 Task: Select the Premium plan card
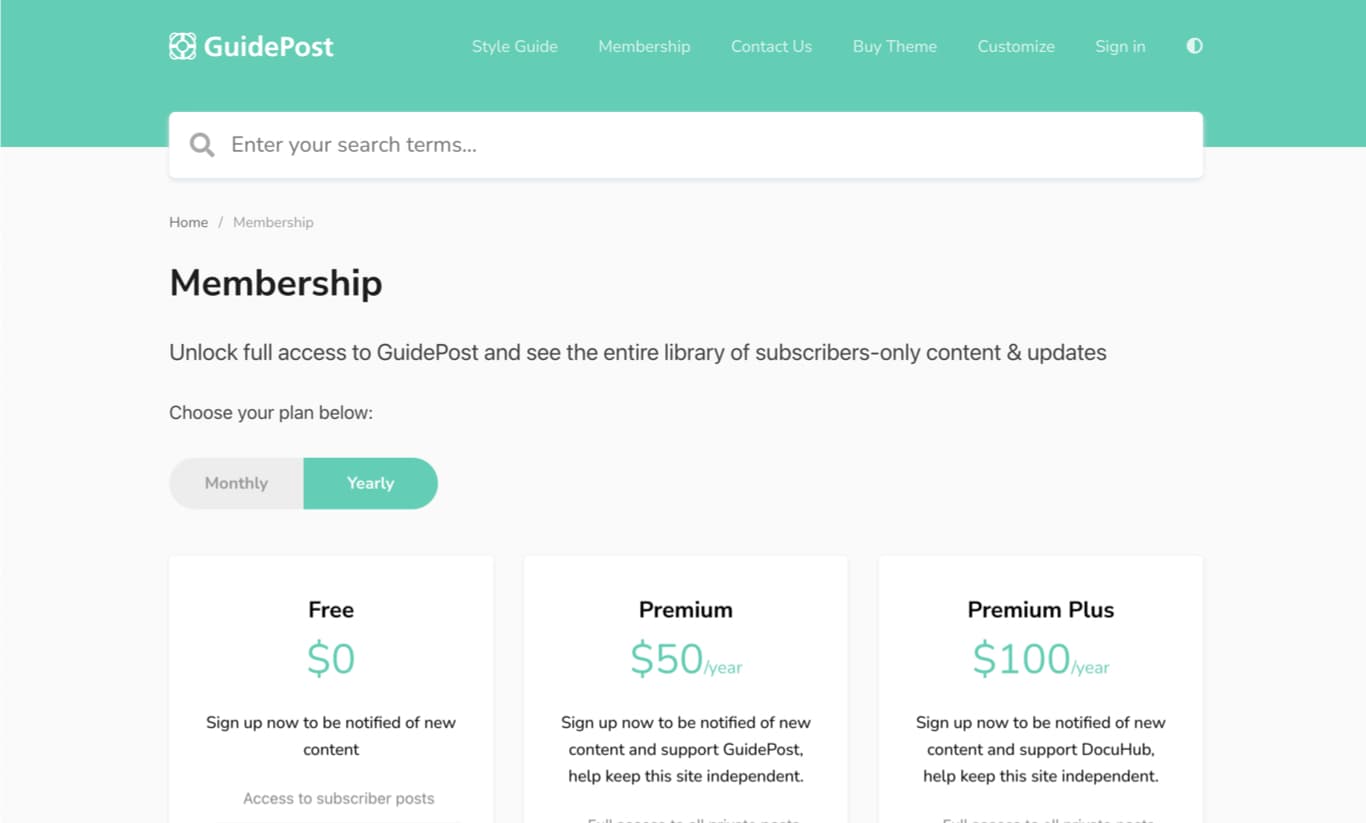click(x=686, y=689)
